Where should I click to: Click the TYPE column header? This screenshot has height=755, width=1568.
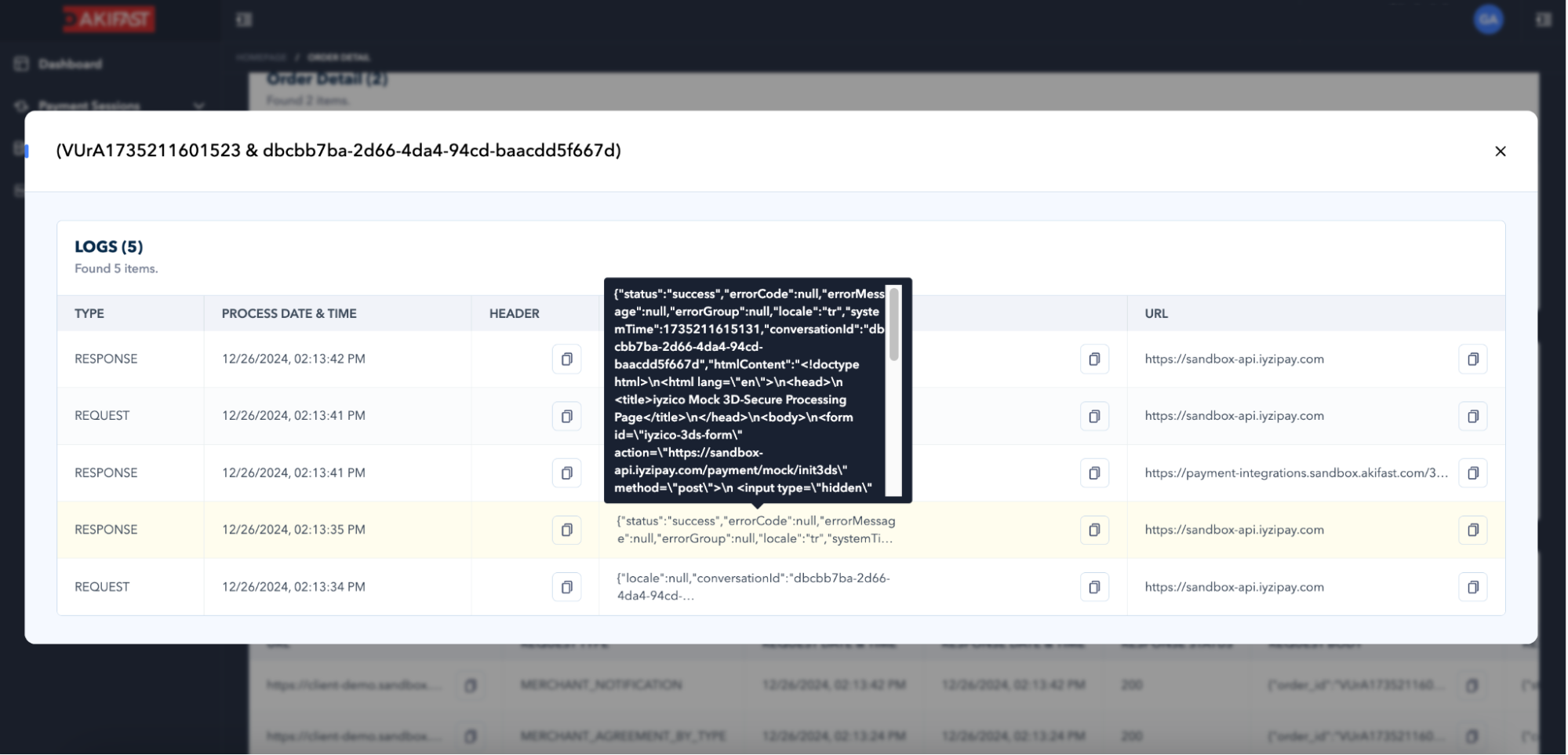click(89, 313)
